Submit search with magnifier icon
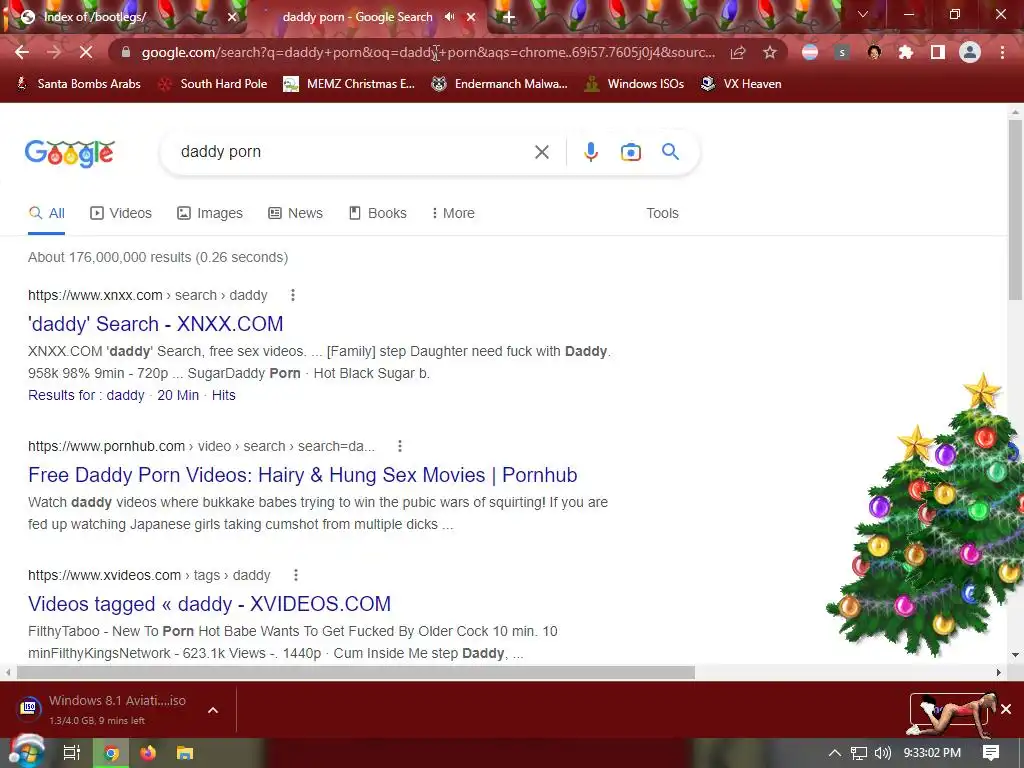Screen dimensions: 1024x768 pos(671,152)
